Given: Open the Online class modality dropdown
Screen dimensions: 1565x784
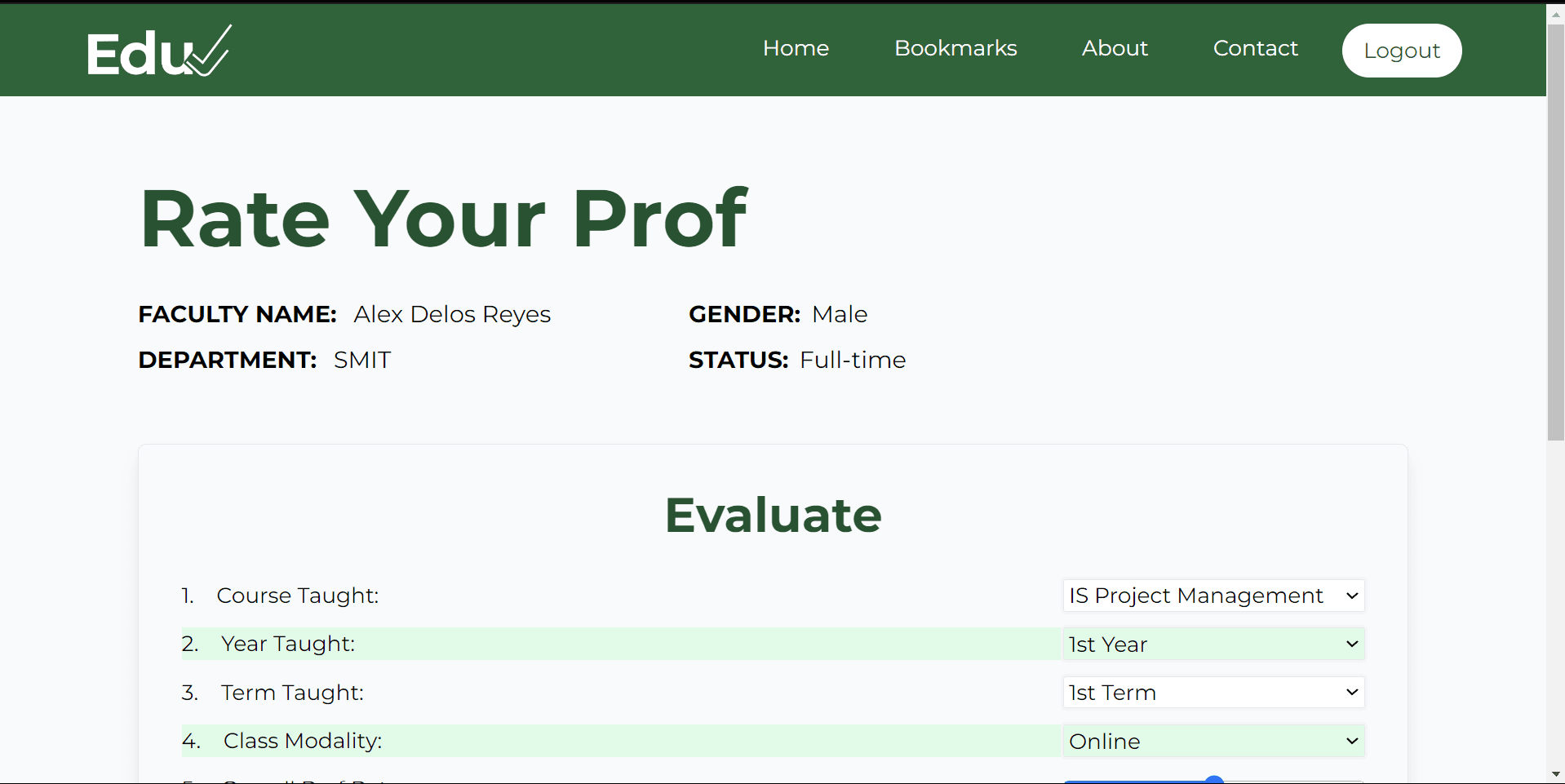Looking at the screenshot, I should pos(1212,741).
